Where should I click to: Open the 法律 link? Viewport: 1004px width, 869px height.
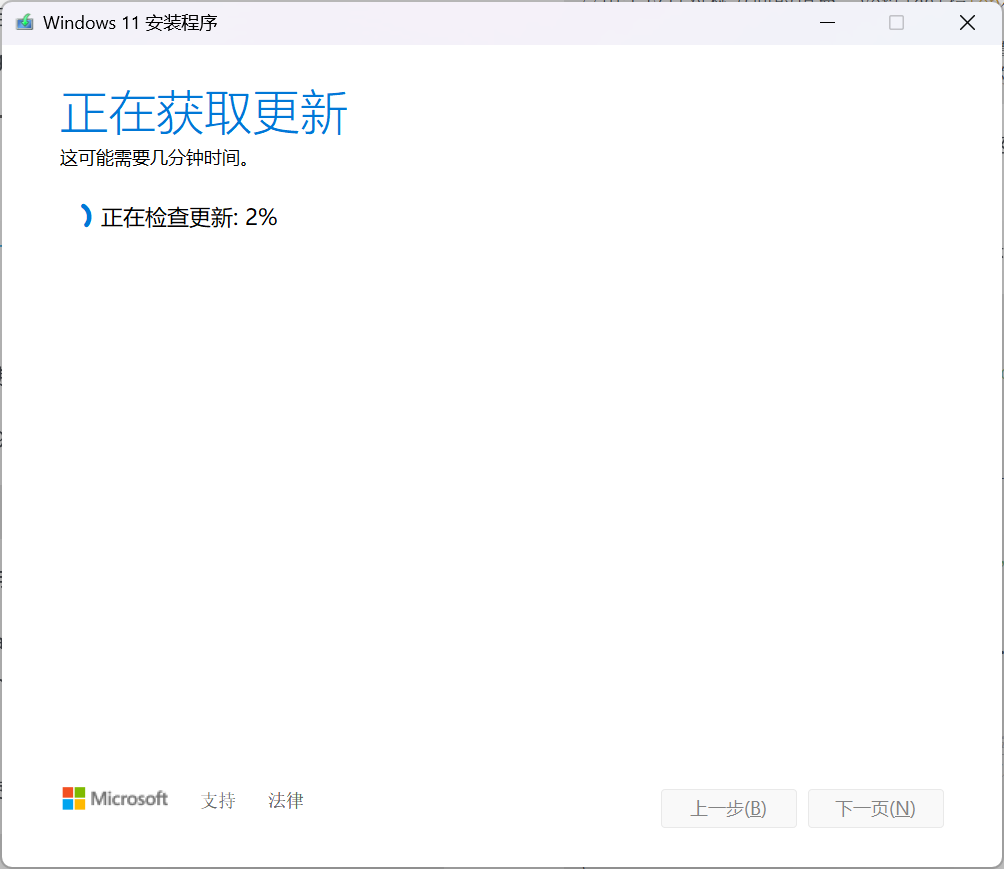pos(286,800)
